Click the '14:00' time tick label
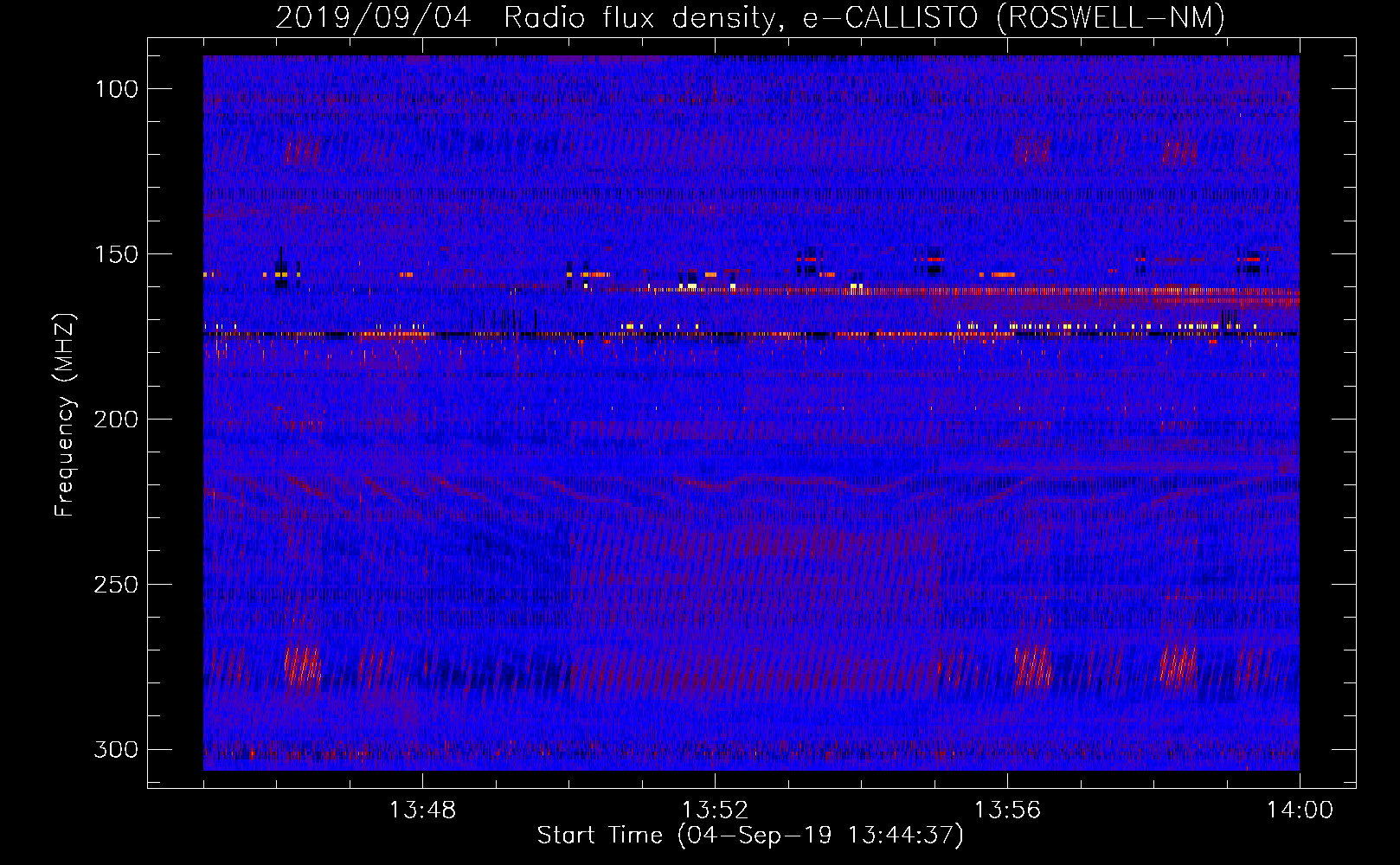 pos(1300,811)
